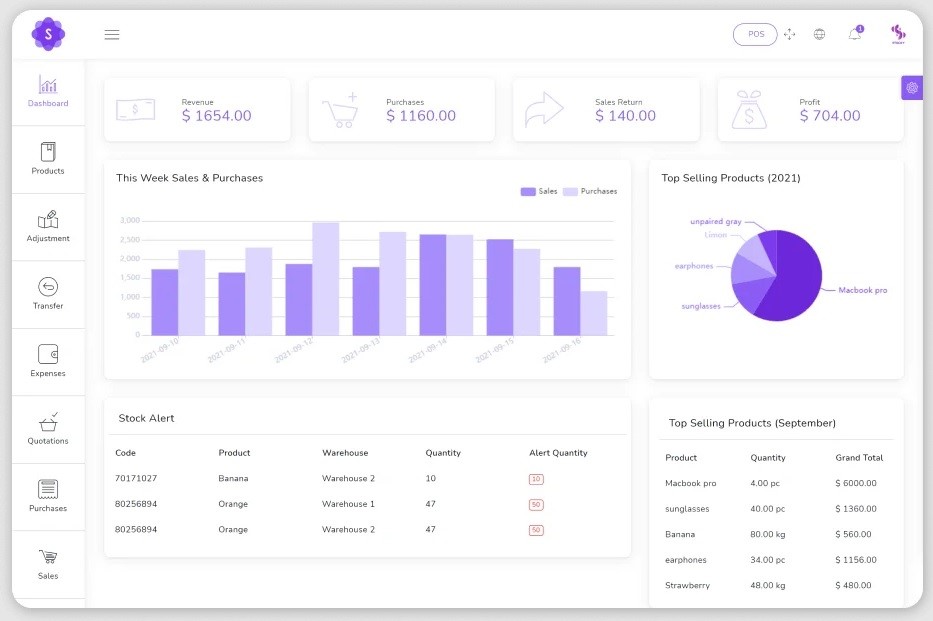Viewport: 933px width, 621px height.
Task: Open the Products sidebar icon
Action: (48, 152)
